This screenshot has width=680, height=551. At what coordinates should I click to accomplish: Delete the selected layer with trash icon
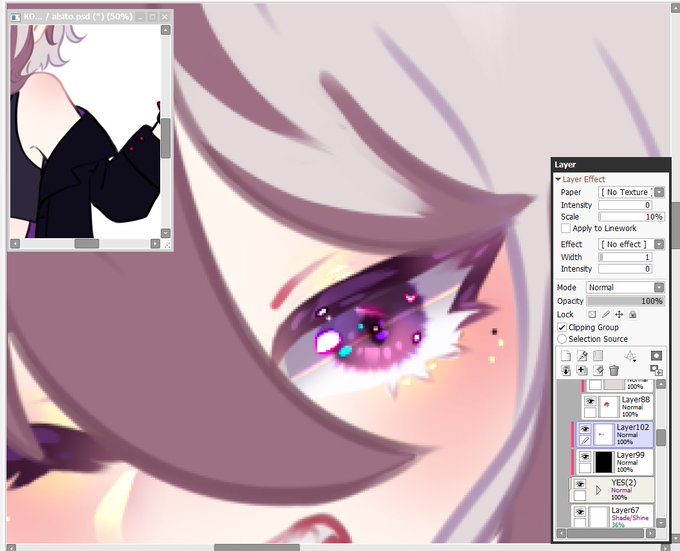pyautogui.click(x=614, y=370)
